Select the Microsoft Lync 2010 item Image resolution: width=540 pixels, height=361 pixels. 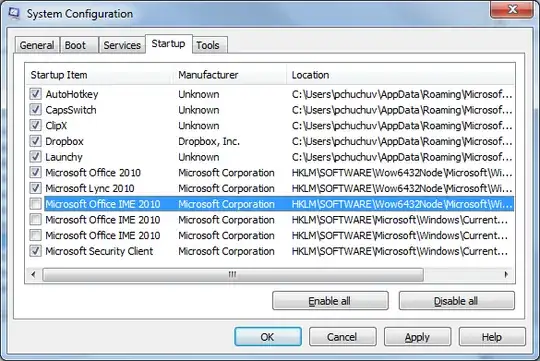click(90, 188)
